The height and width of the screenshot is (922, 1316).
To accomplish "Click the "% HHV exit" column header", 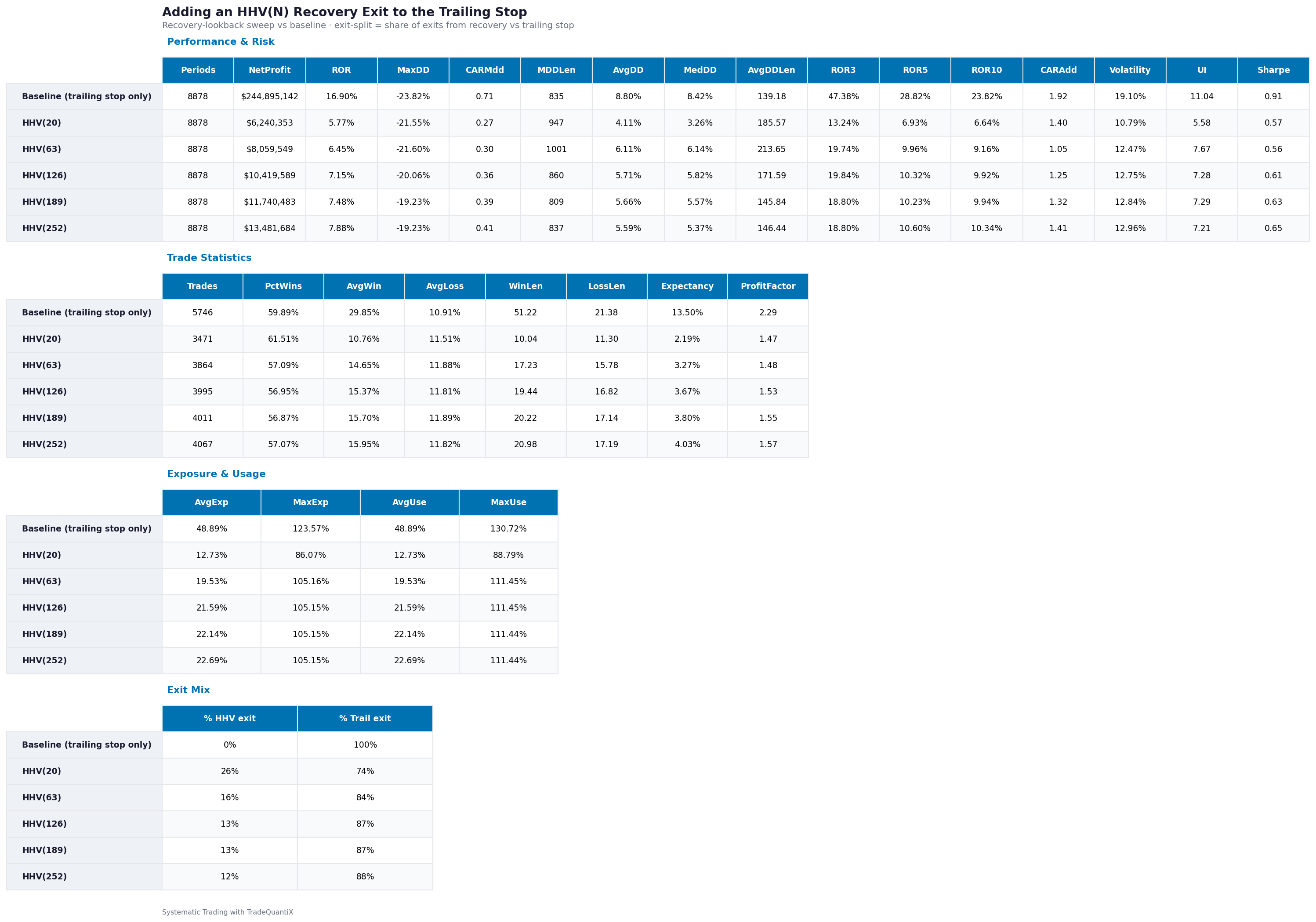I will click(230, 719).
